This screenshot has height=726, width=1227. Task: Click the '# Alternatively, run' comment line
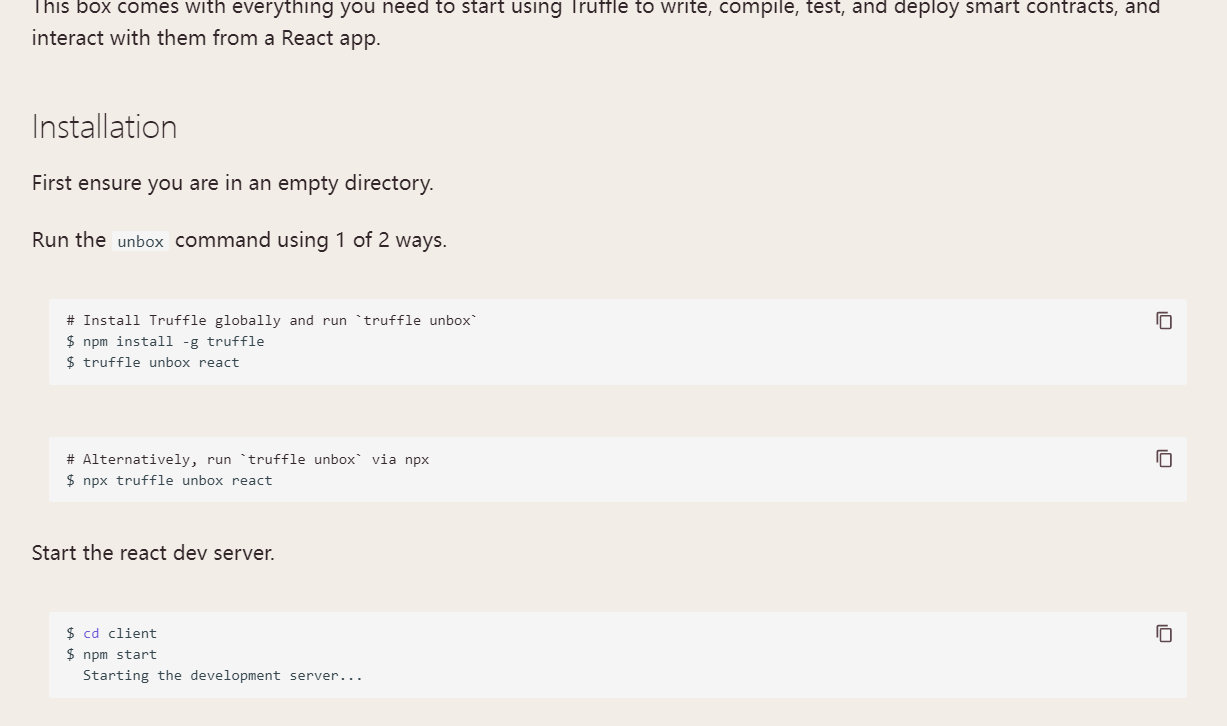coord(248,459)
